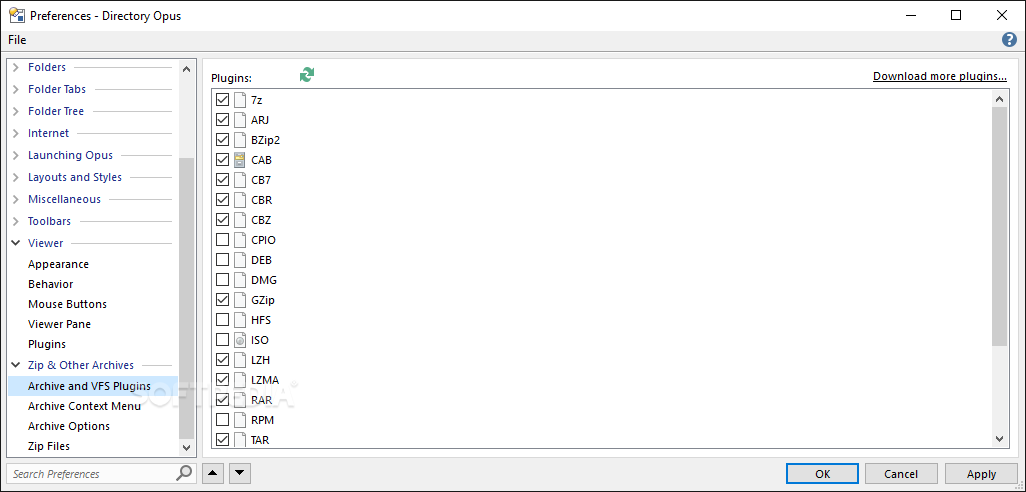
Task: Open the Zip Files page
Action: point(49,446)
